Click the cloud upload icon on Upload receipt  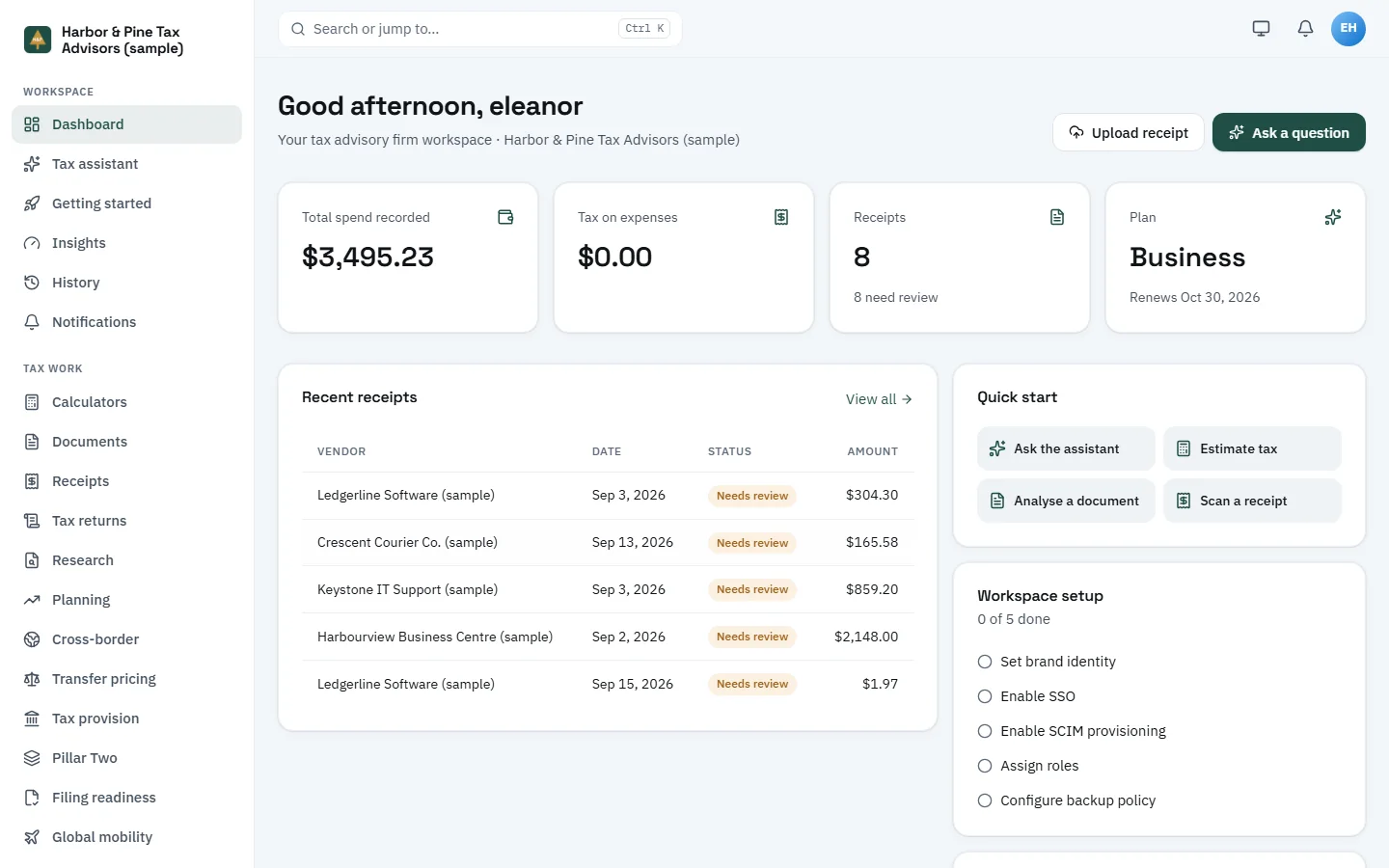pos(1076,132)
